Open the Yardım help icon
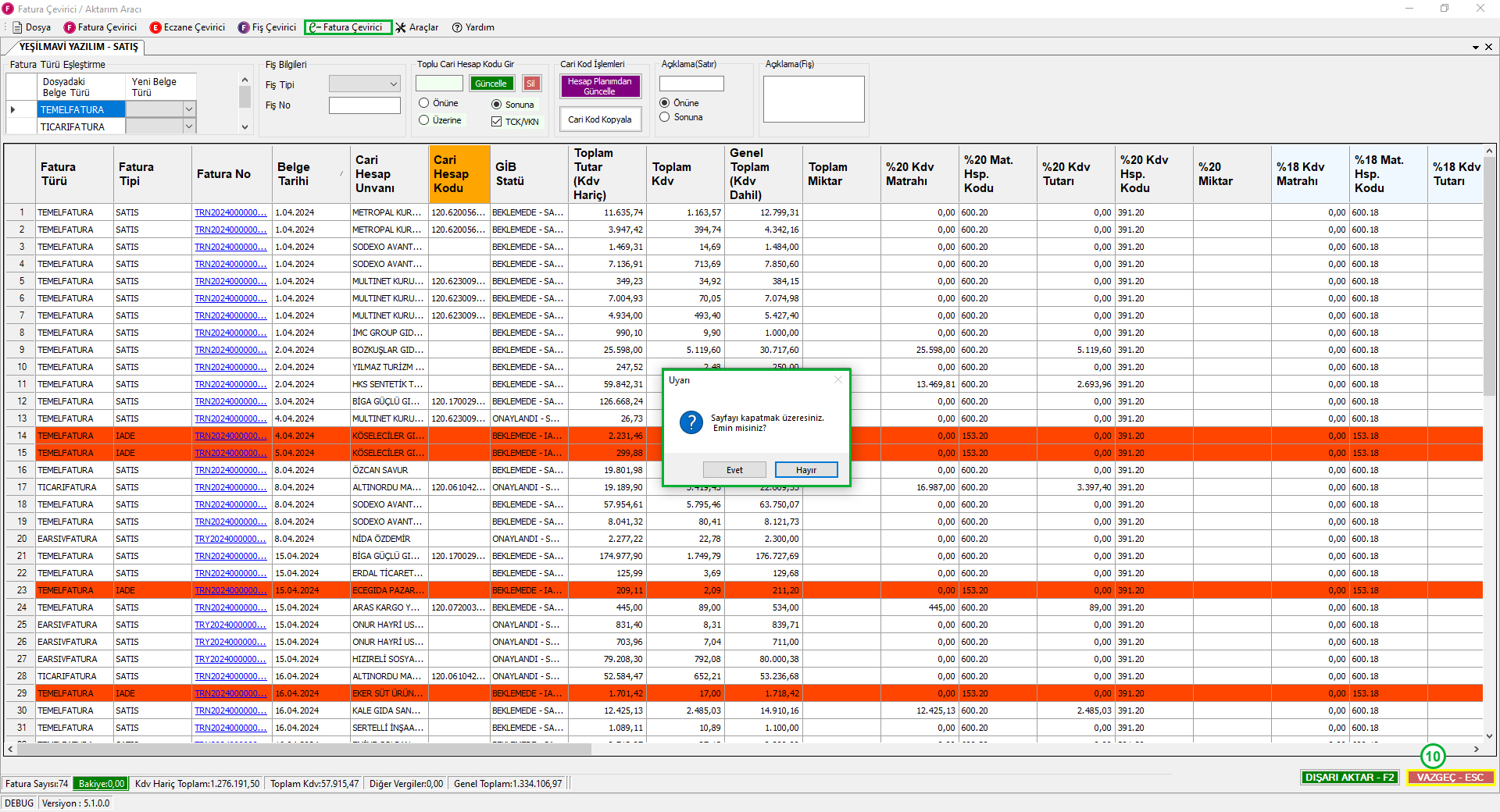1500x812 pixels. 457,27
